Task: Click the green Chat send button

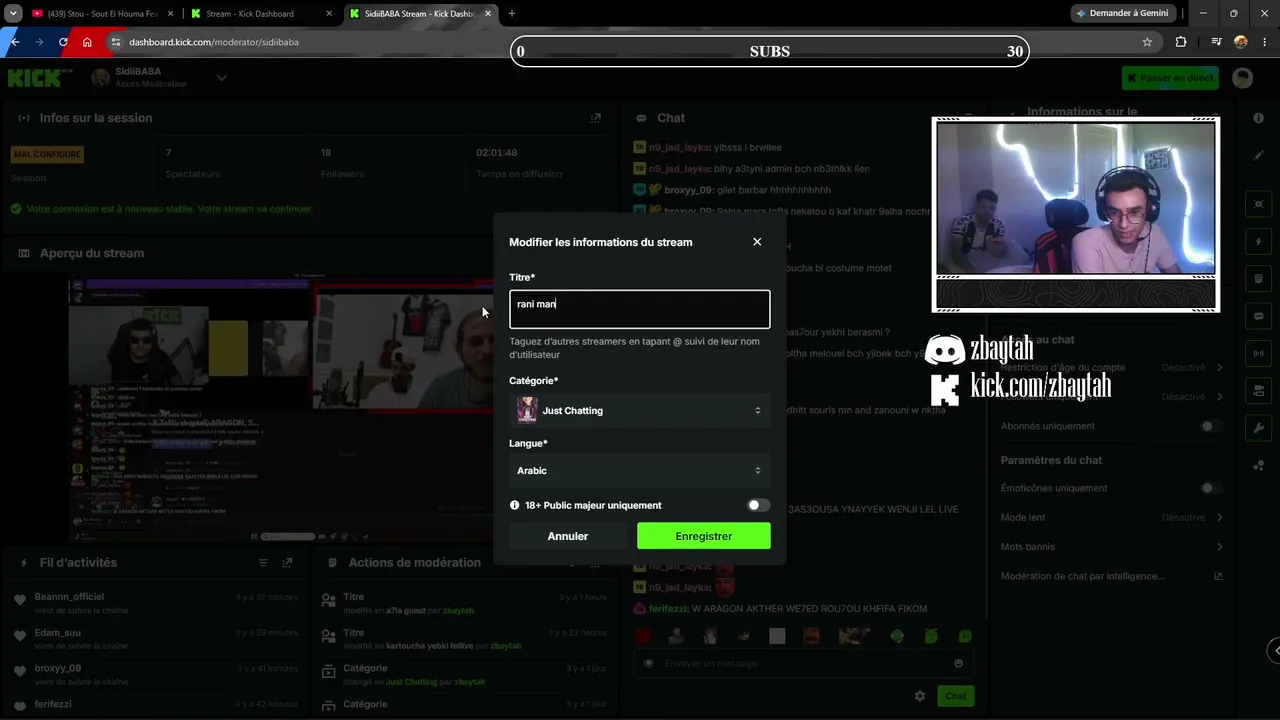Action: click(956, 696)
